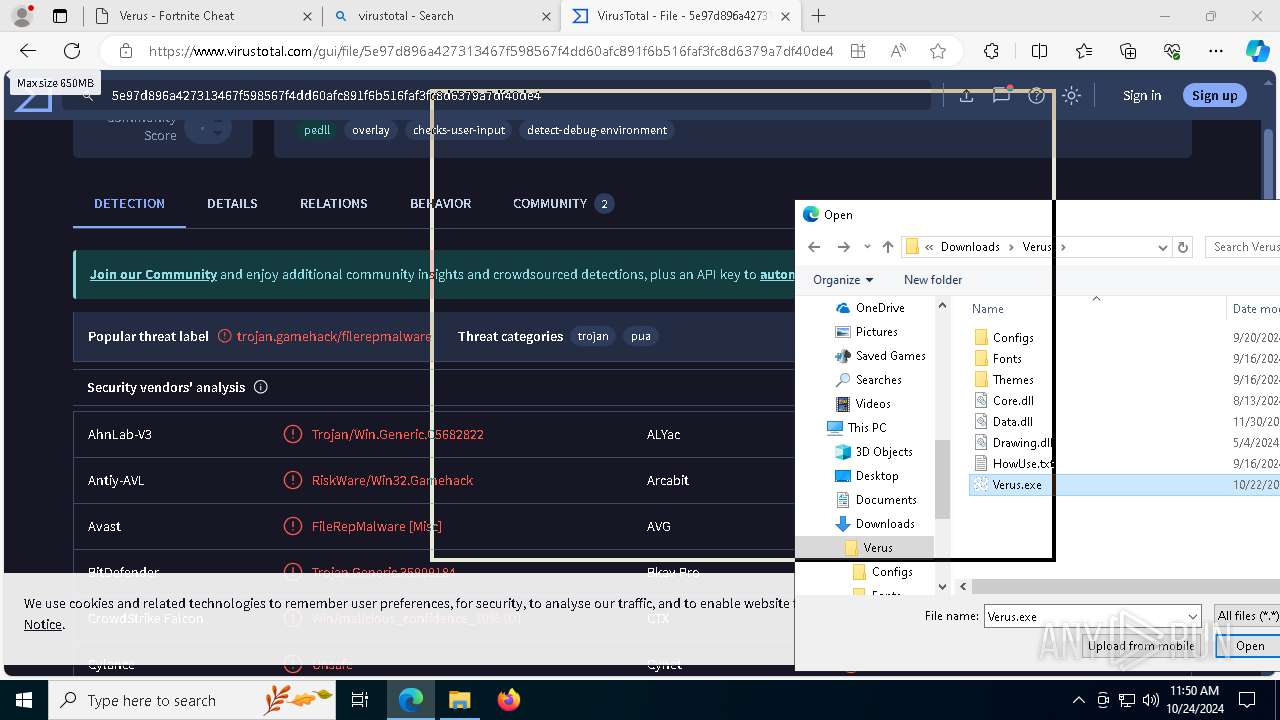The image size is (1280, 720).
Task: Click info icon beside Security vendors' analysis
Action: pos(261,387)
